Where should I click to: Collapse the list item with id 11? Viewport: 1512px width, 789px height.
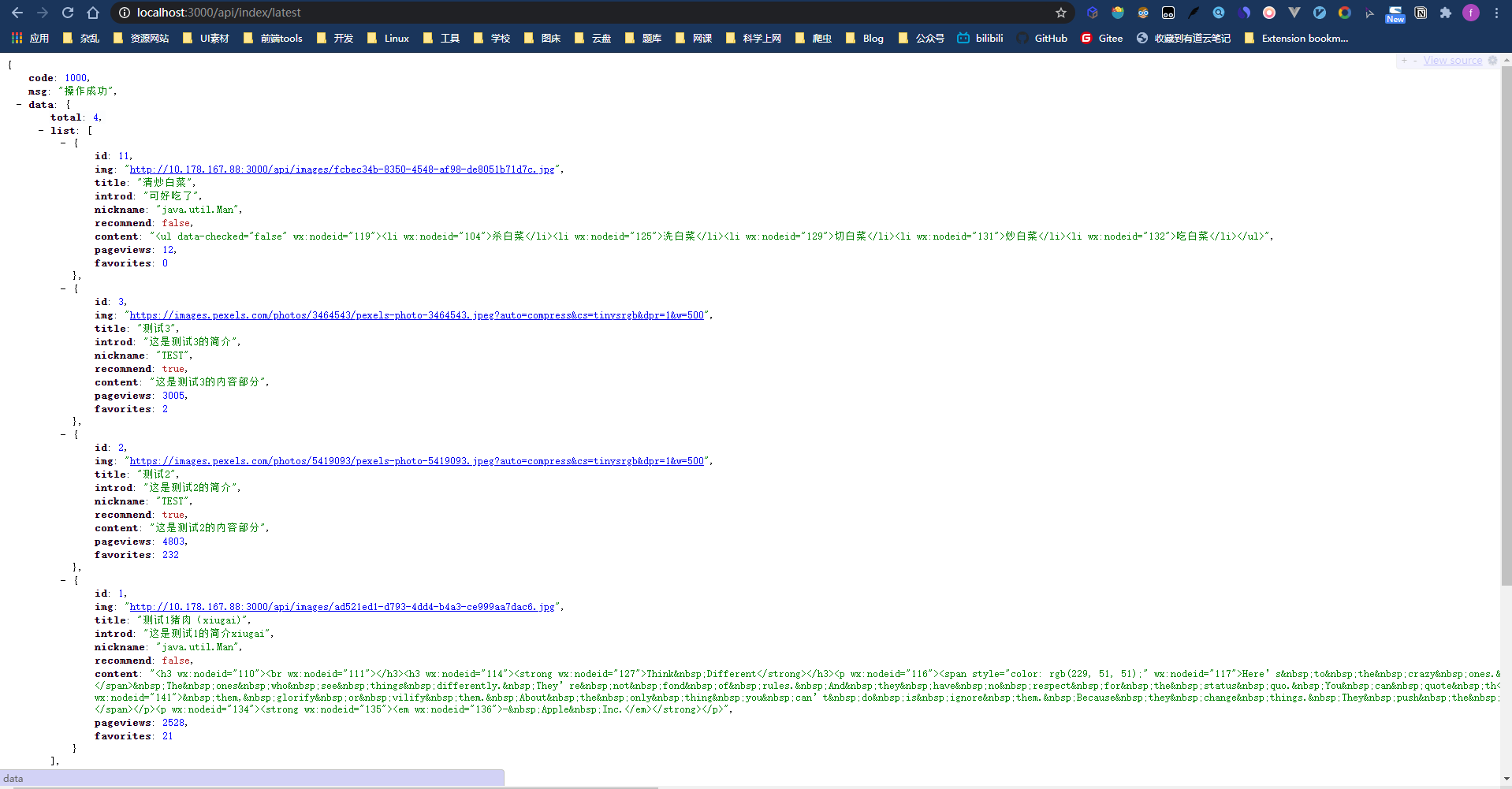[x=63, y=143]
